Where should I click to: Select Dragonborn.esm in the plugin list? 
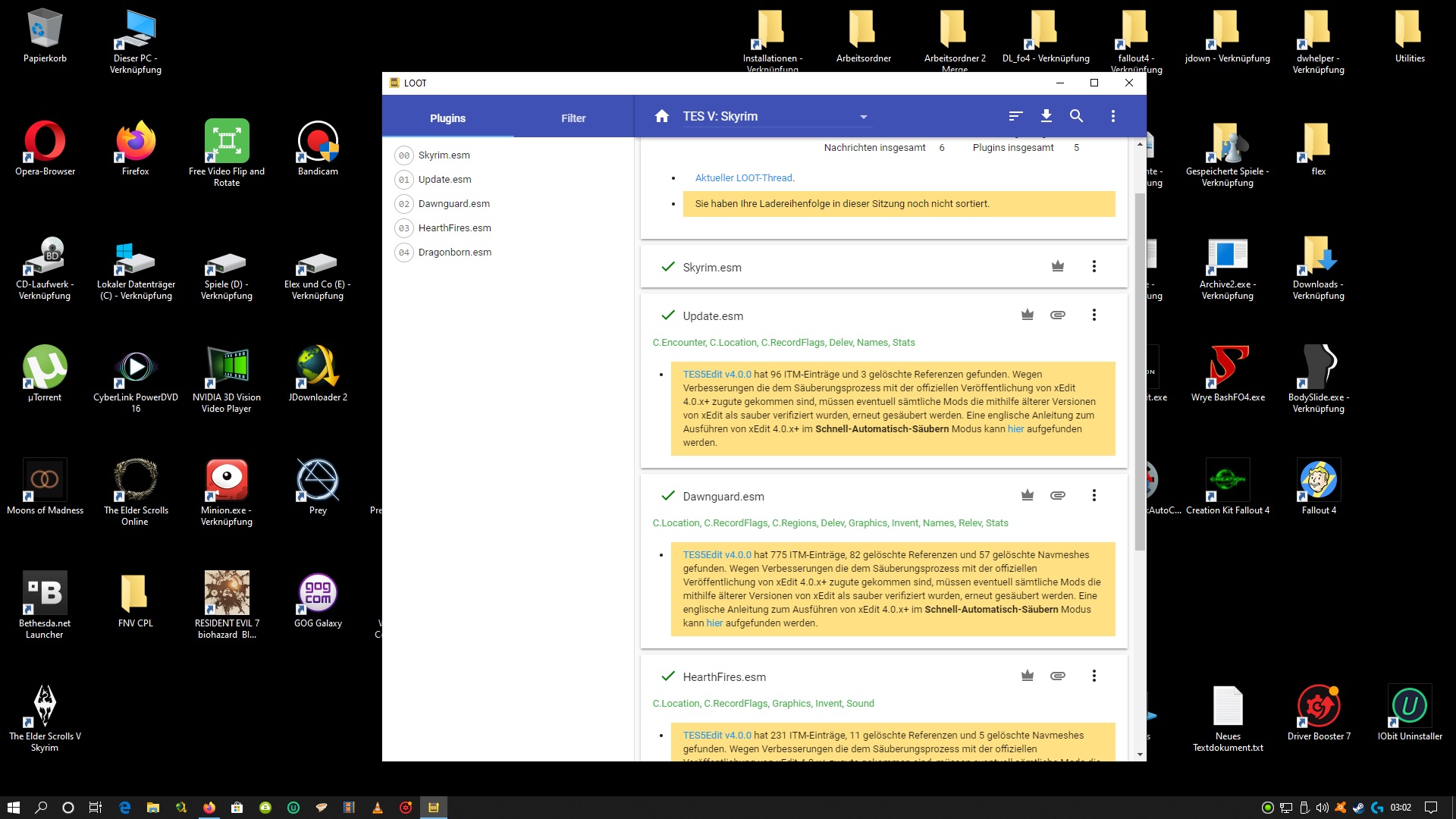[x=454, y=253]
